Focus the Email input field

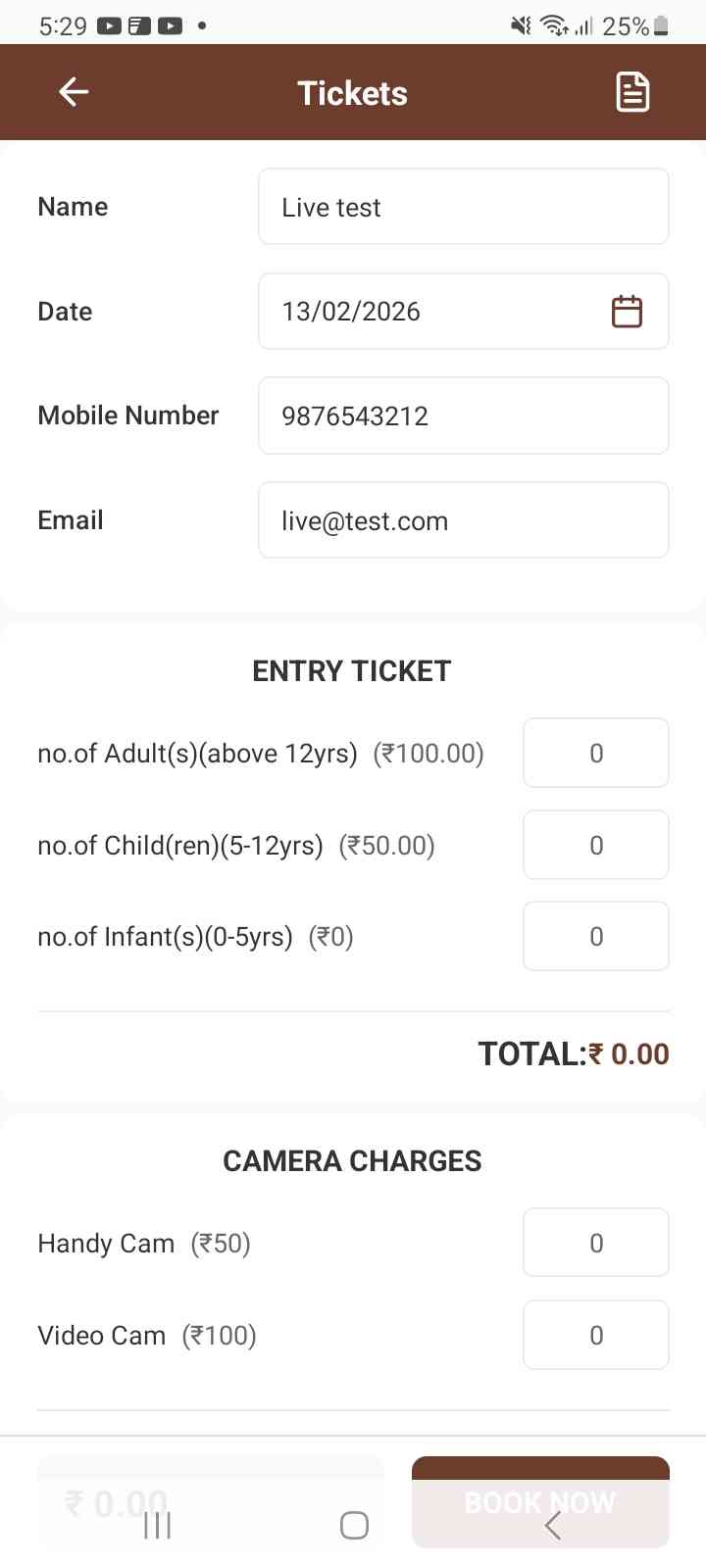tap(463, 520)
